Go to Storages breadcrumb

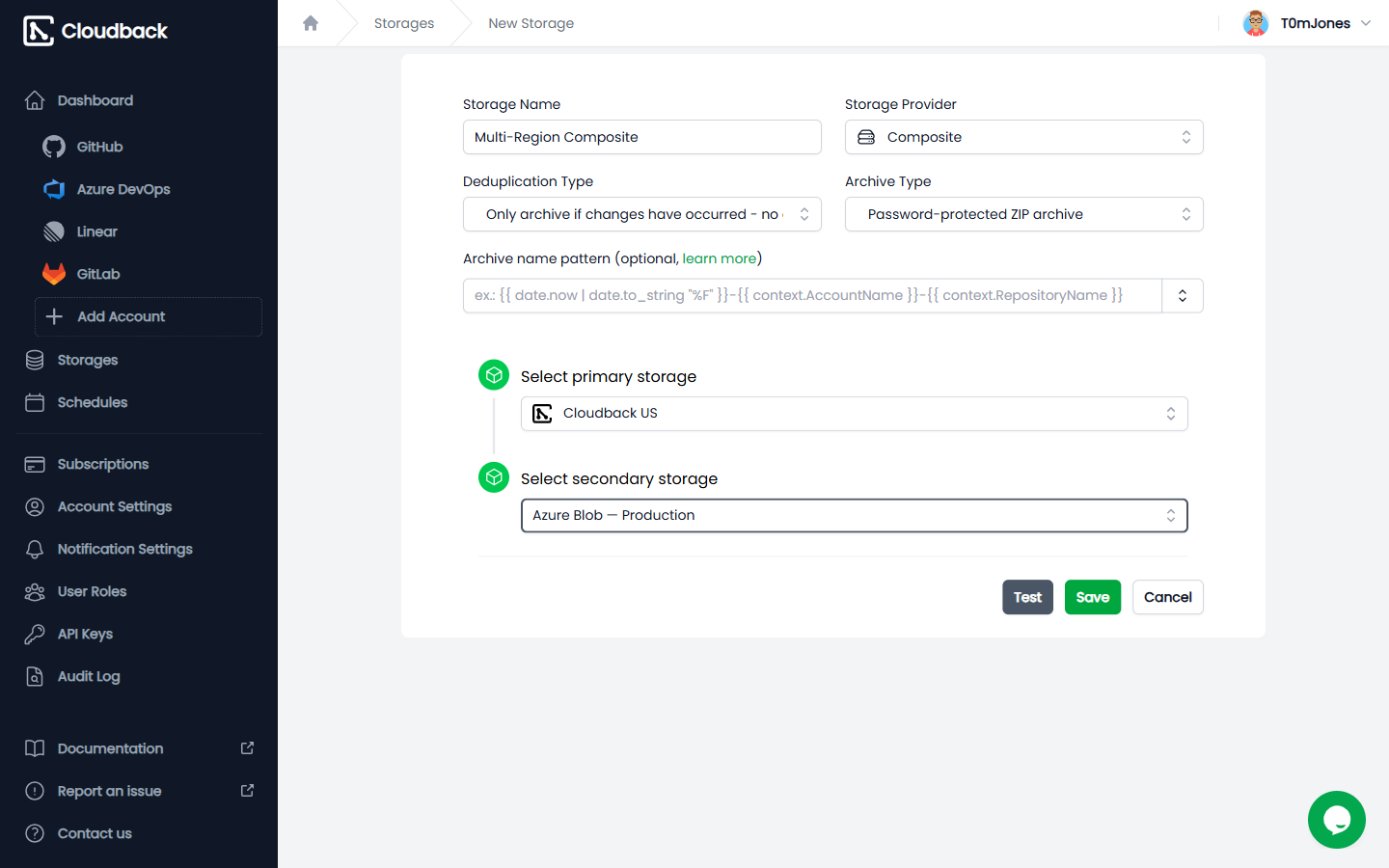click(404, 23)
